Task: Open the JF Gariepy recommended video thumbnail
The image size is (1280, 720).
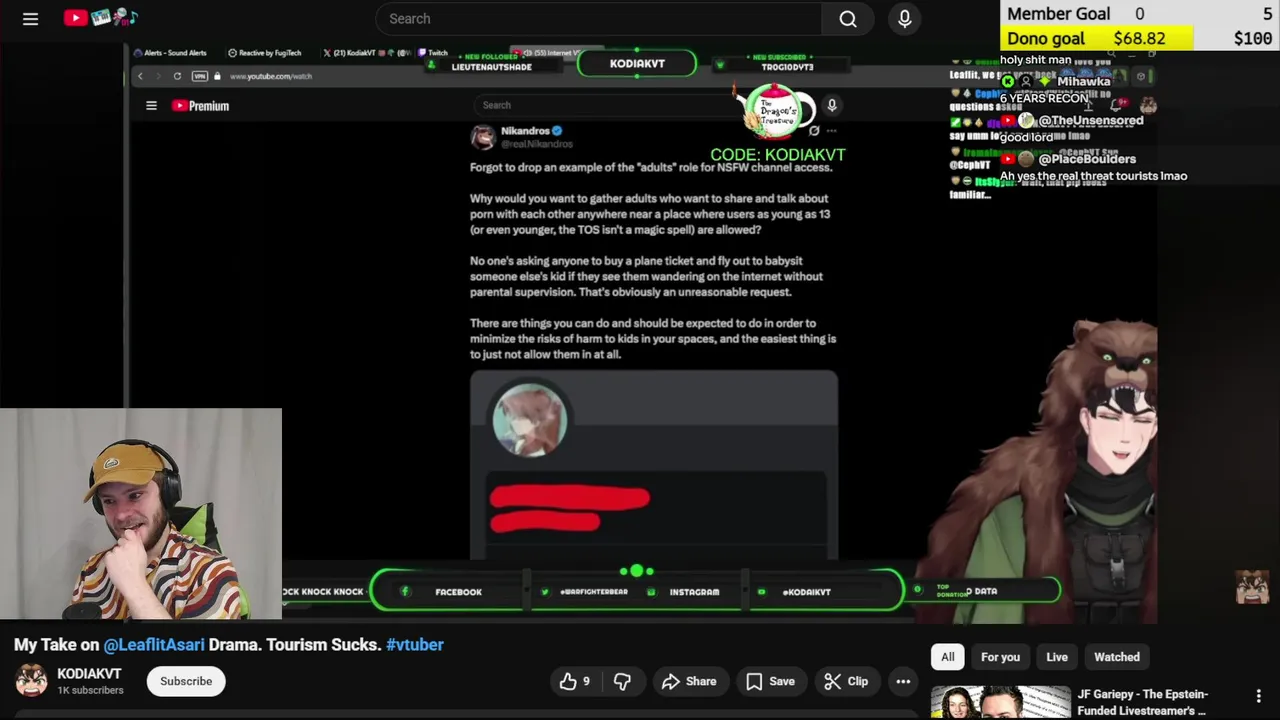Action: click(x=1000, y=702)
